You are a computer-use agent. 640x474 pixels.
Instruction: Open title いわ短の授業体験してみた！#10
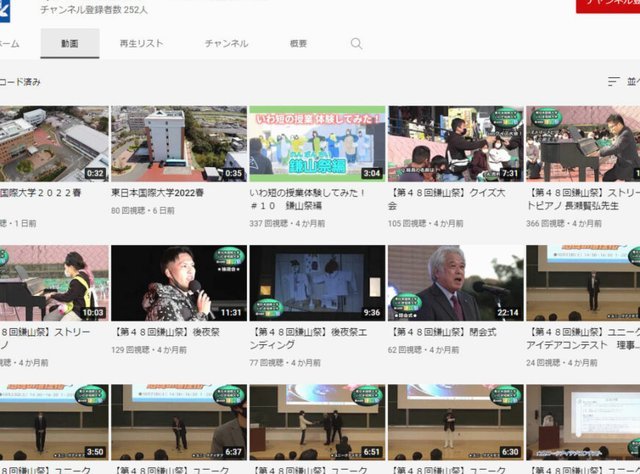(x=308, y=199)
